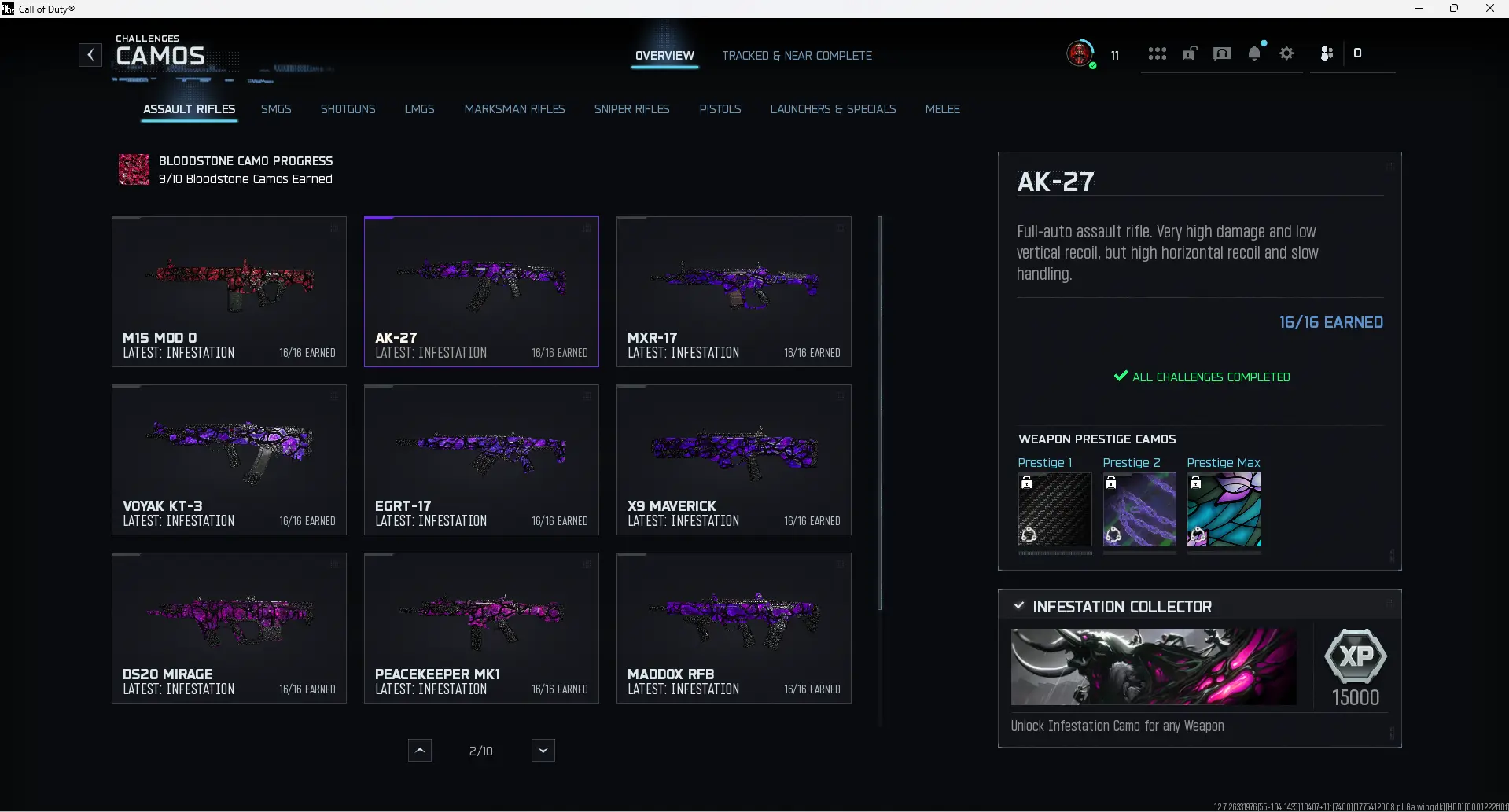Select the M15 MOD 0 weapon card
Screen dimensions: 1509x812
pos(229,292)
